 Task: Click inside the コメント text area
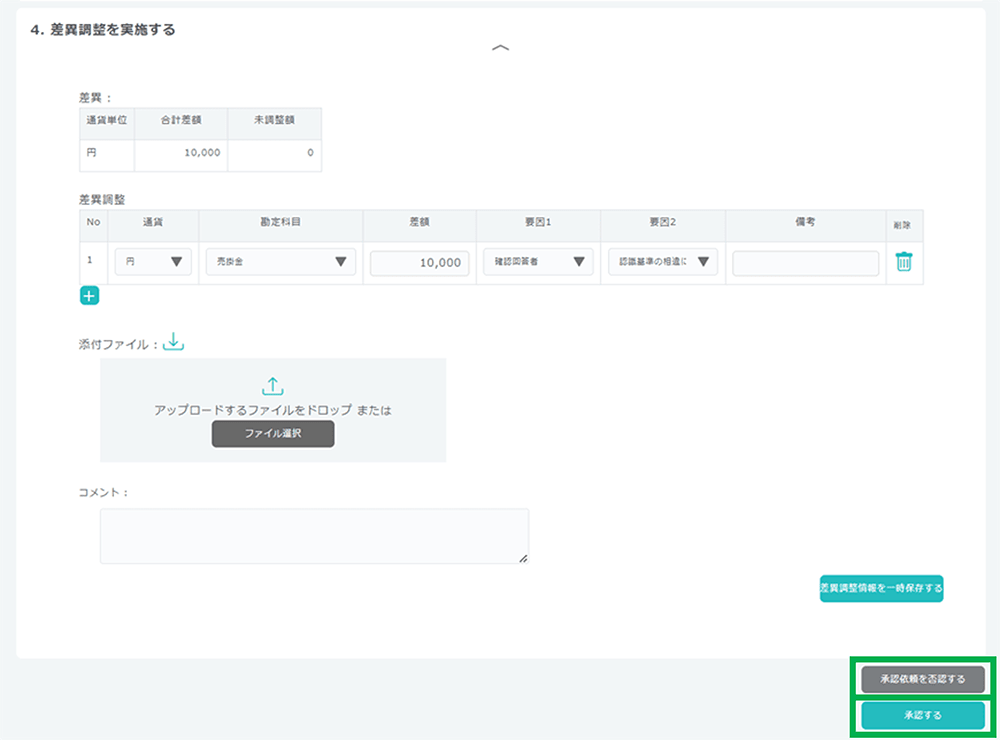(x=314, y=536)
